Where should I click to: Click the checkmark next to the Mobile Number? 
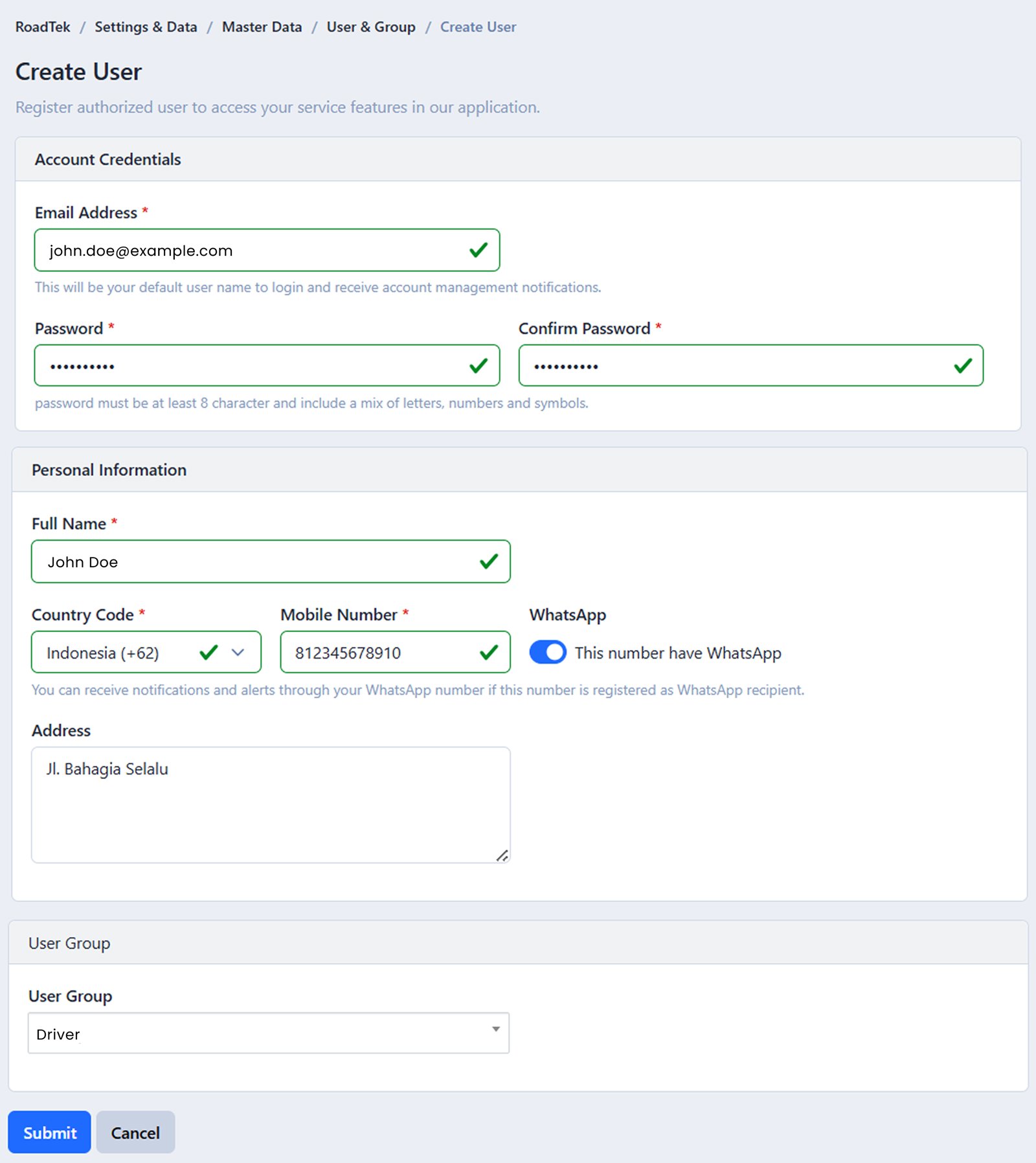coord(490,653)
